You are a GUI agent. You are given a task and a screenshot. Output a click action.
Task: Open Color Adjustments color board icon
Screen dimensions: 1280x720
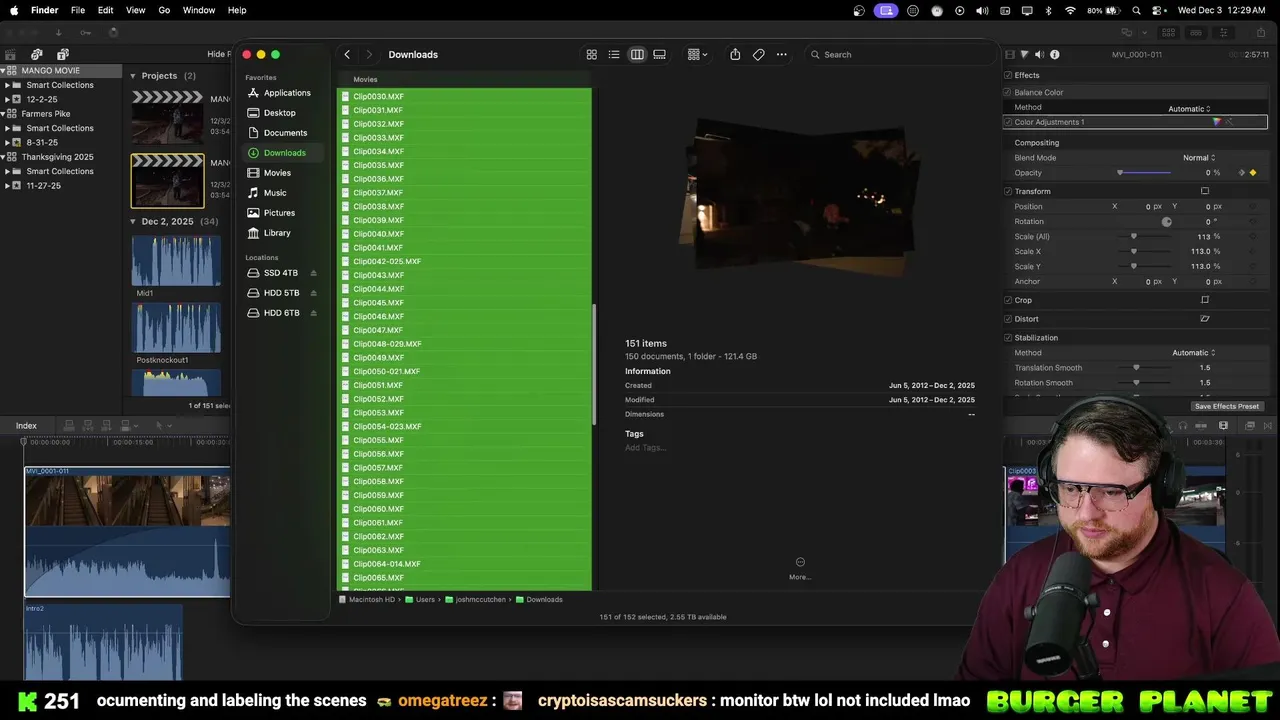[1217, 122]
